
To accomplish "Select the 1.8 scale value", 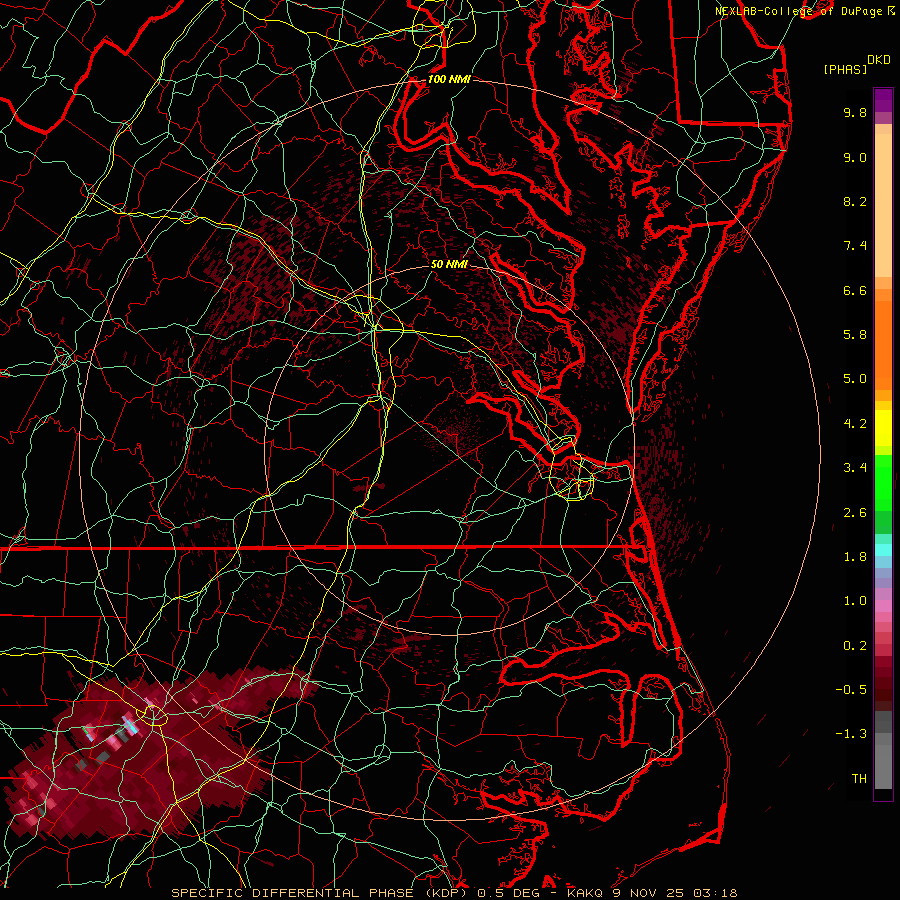I will [855, 557].
